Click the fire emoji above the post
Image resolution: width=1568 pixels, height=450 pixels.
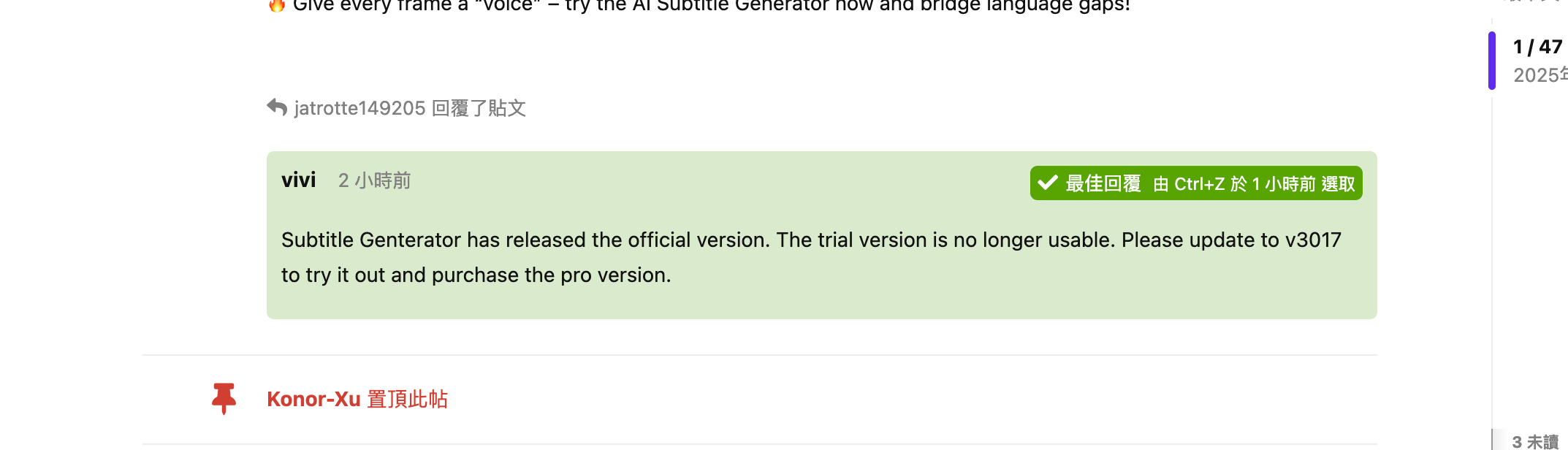[x=276, y=6]
